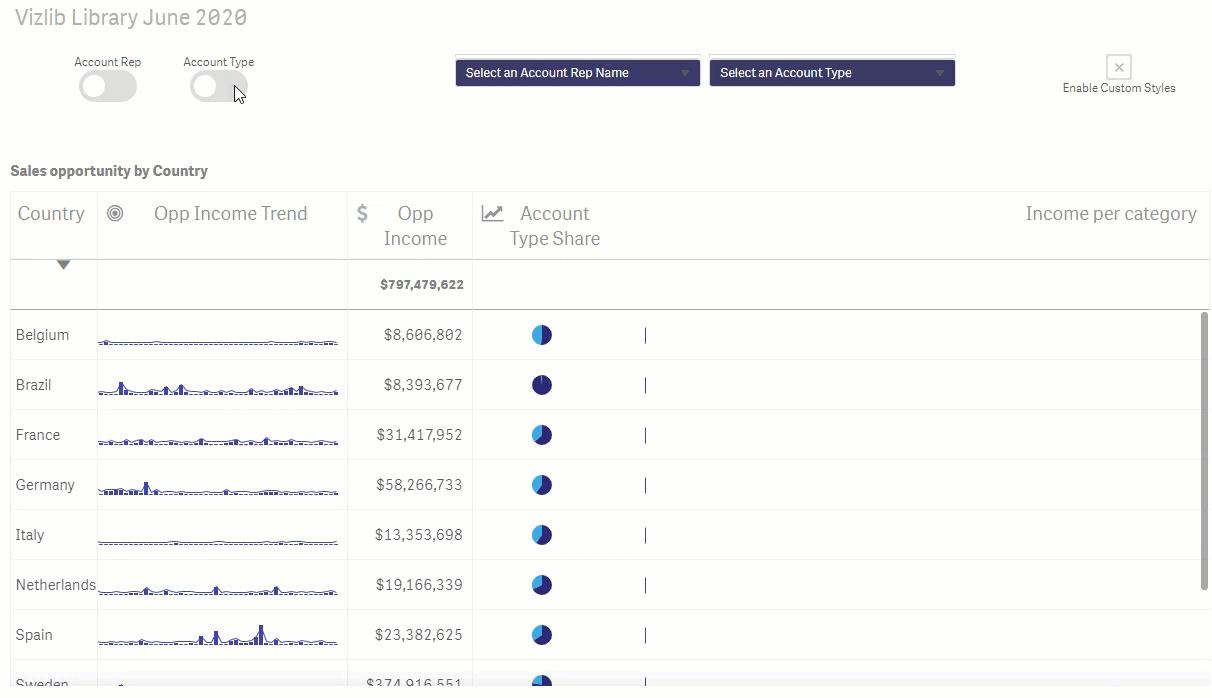
Task: Click the pie chart icon in the Germany row
Action: (x=542, y=485)
